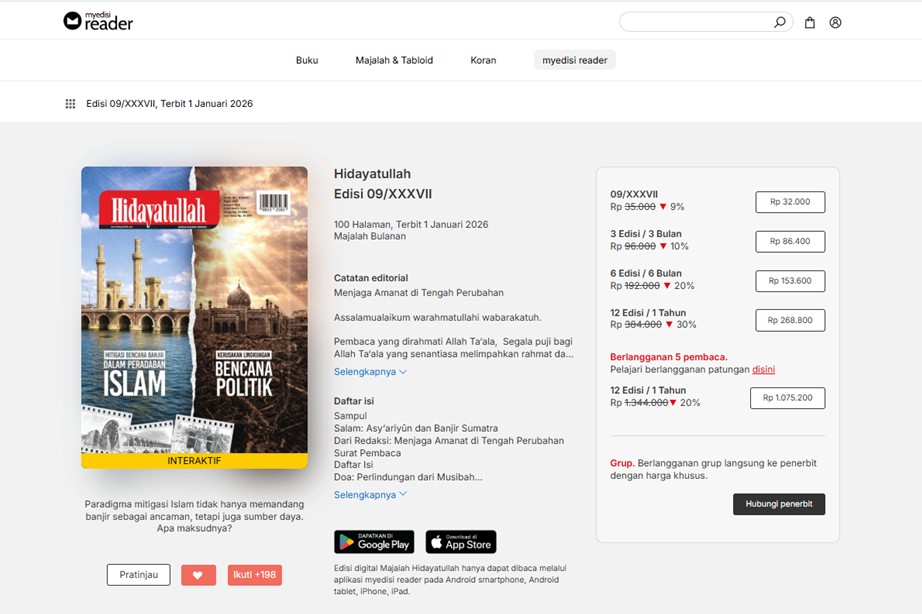Open the disini subscription link

coord(763,369)
